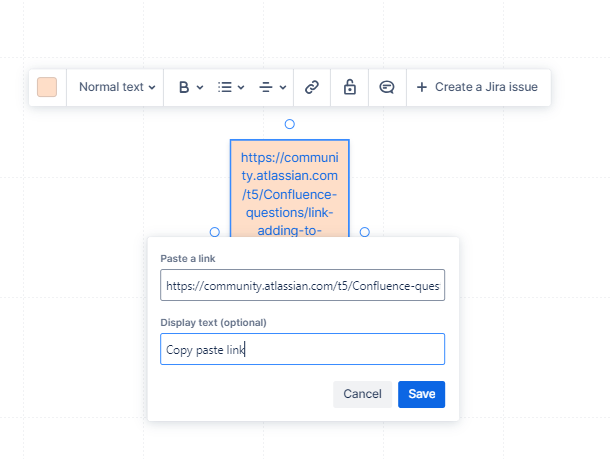
Task: Open the Normal text style dropdown
Action: 117,87
